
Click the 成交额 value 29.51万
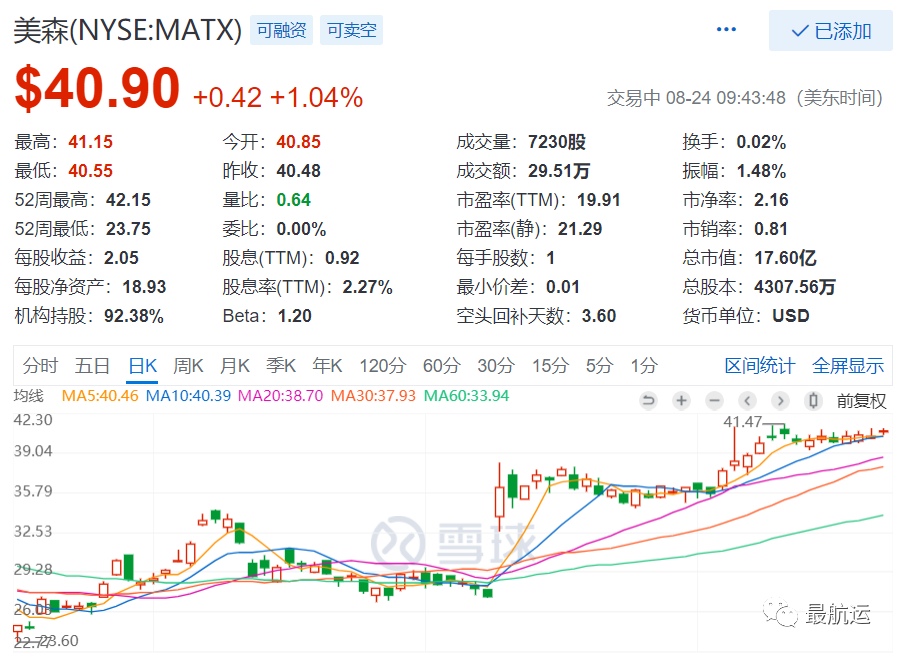[559, 170]
